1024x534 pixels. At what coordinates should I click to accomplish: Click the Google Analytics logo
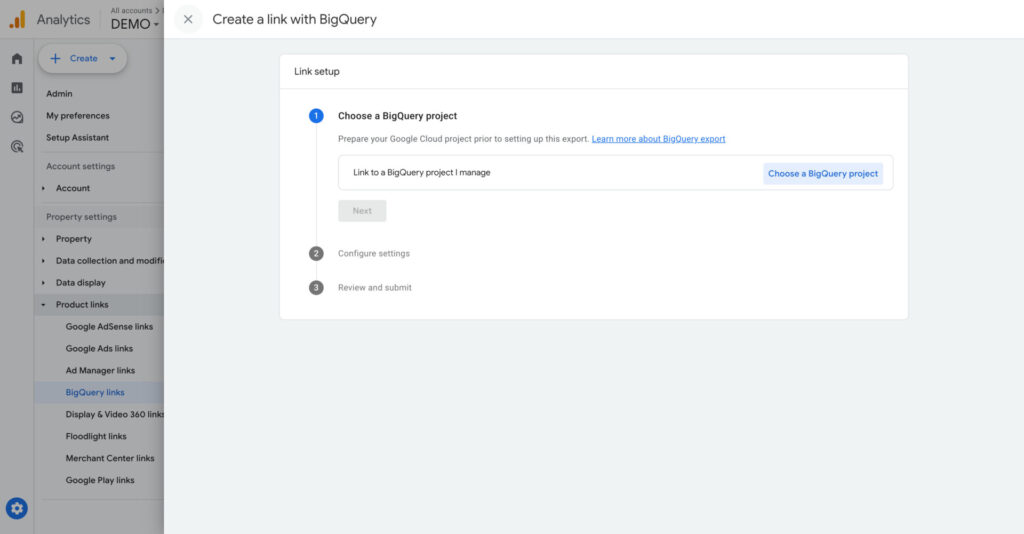click(x=17, y=19)
